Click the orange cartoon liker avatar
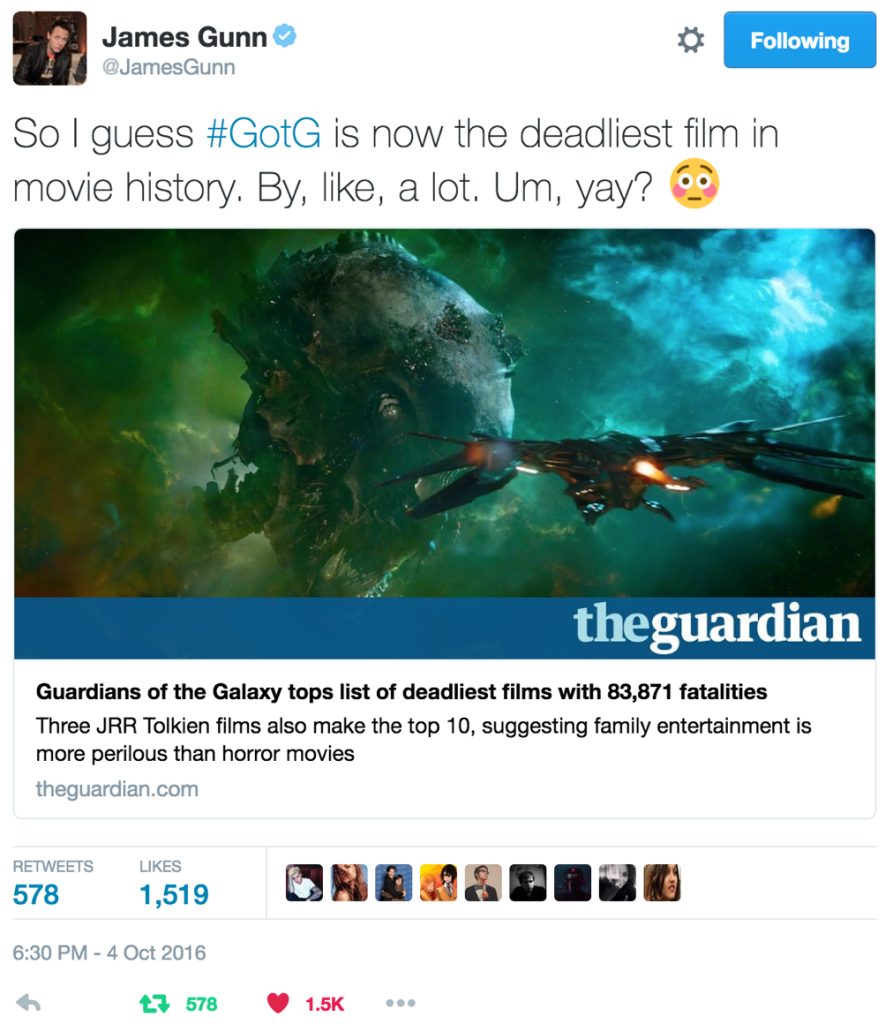Screen dimensions: 893x1024 point(438,883)
